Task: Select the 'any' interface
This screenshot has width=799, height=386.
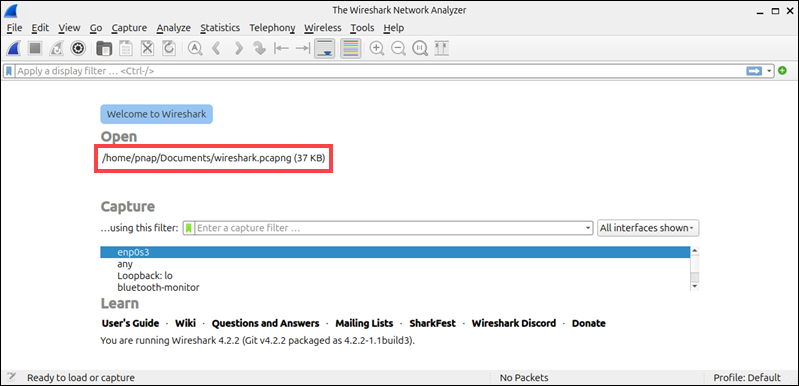Action: 395,264
